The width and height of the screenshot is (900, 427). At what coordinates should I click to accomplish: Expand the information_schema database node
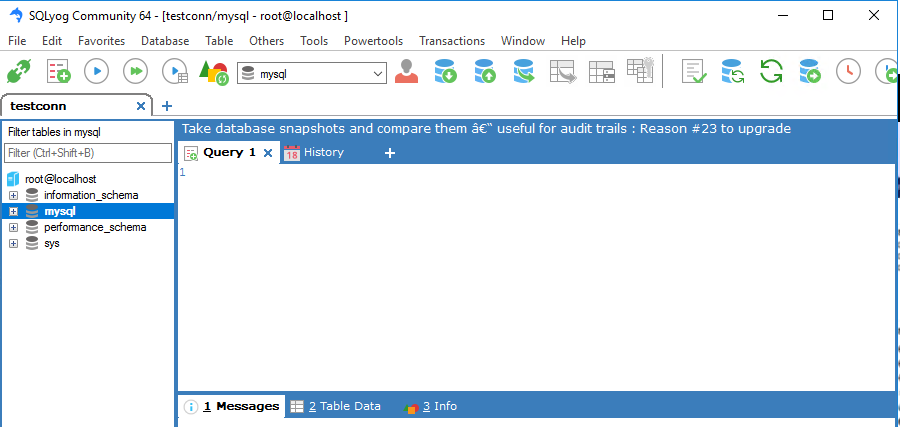[x=14, y=196]
